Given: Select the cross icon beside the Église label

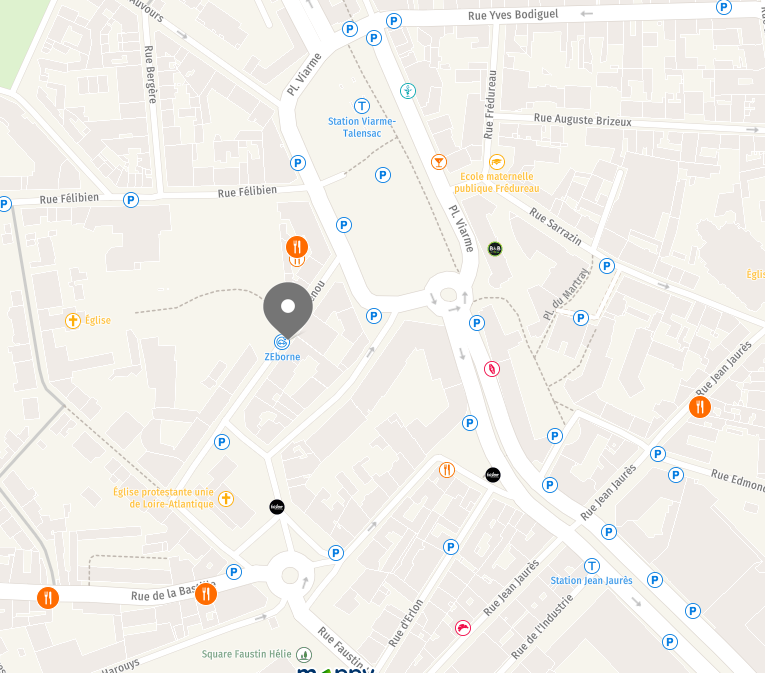Looking at the screenshot, I should tap(73, 321).
